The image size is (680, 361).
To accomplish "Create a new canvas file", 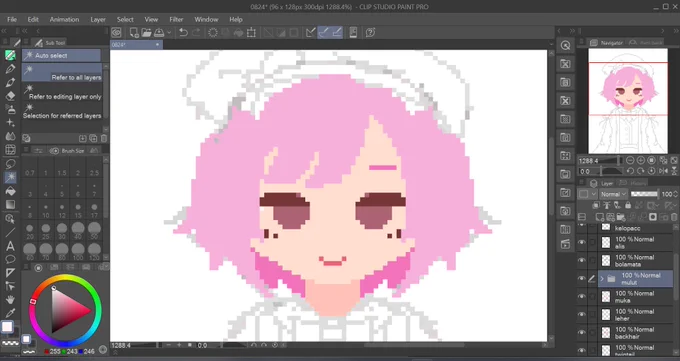I will [x=134, y=33].
